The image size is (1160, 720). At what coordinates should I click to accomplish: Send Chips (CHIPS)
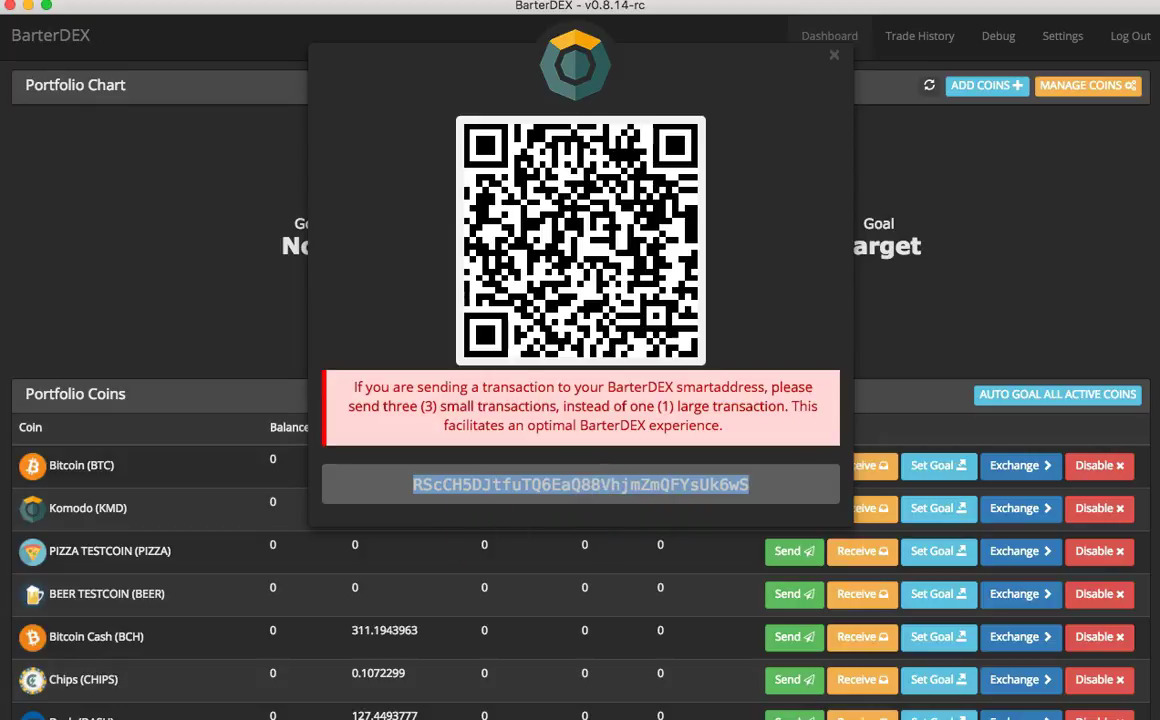click(794, 681)
